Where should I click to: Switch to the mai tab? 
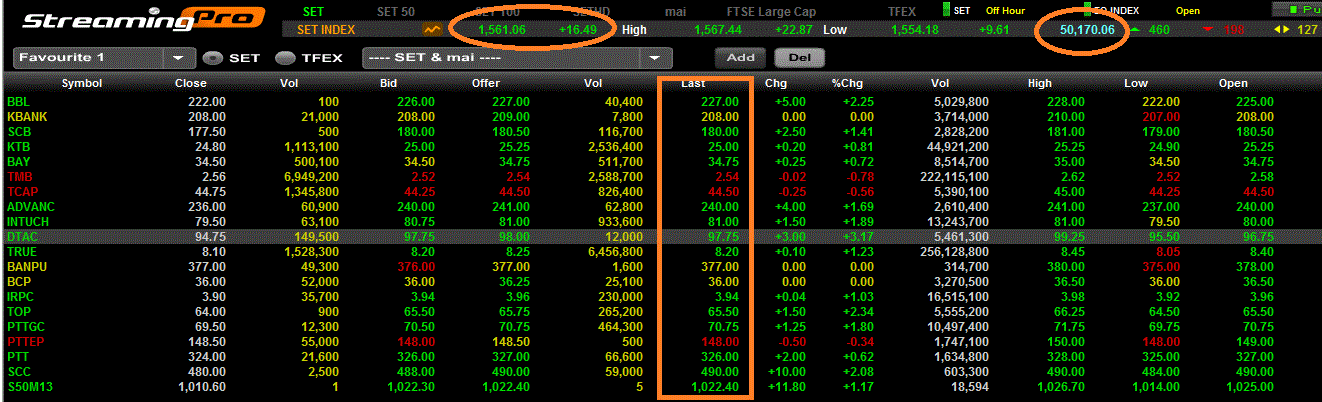click(x=676, y=11)
